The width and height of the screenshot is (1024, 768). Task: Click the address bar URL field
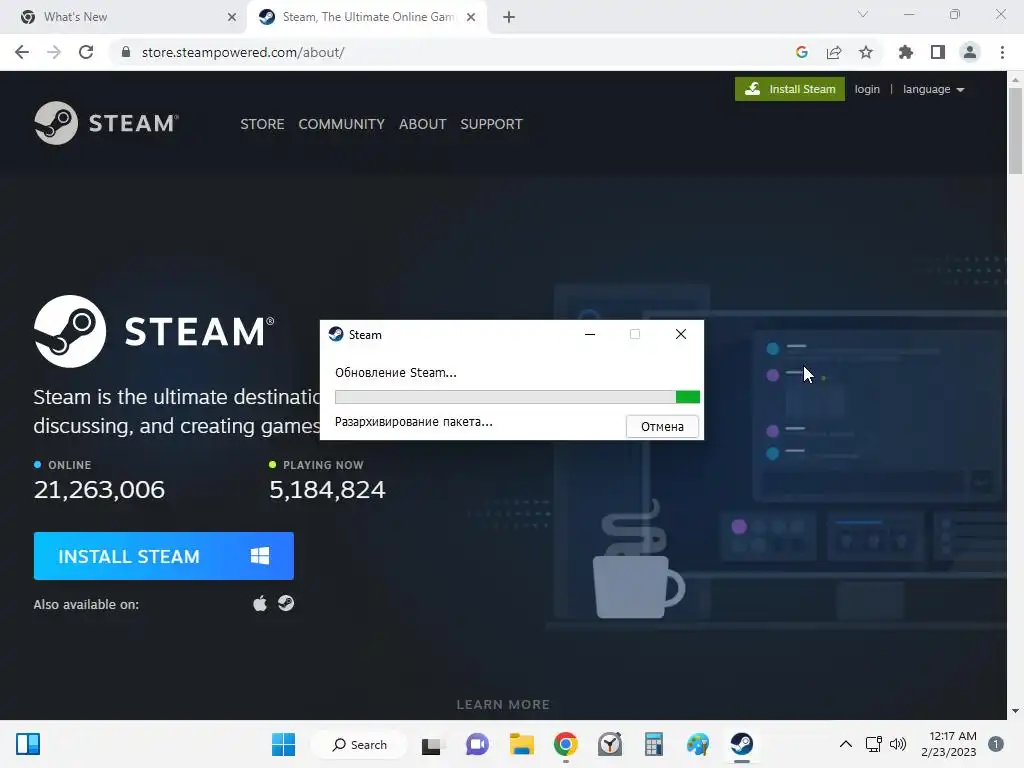coord(451,52)
